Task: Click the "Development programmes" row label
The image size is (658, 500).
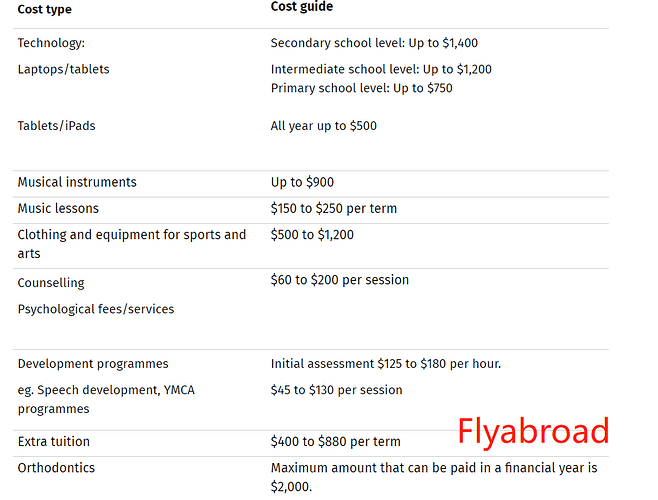Action: click(x=93, y=364)
